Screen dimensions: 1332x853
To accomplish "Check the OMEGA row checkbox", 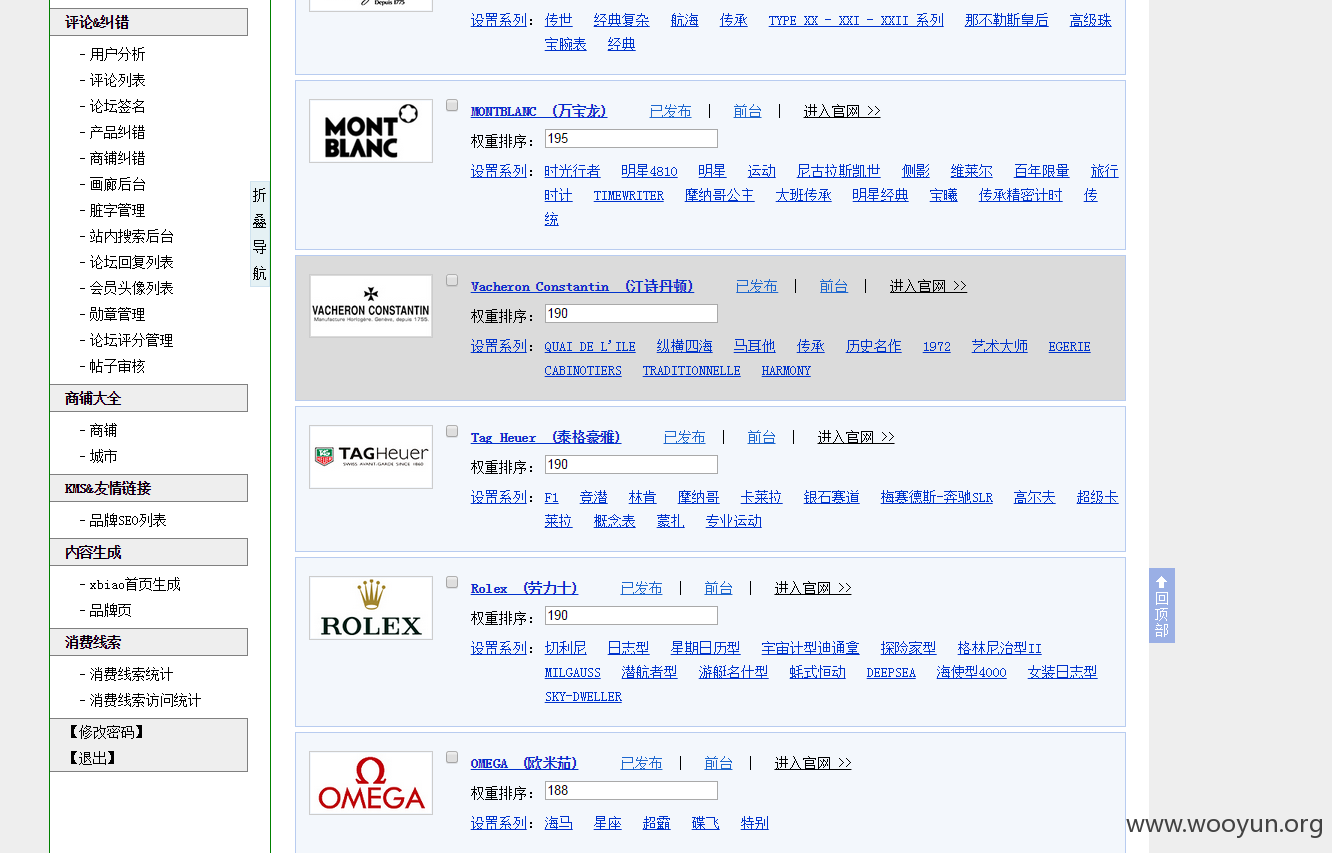I will pos(452,757).
